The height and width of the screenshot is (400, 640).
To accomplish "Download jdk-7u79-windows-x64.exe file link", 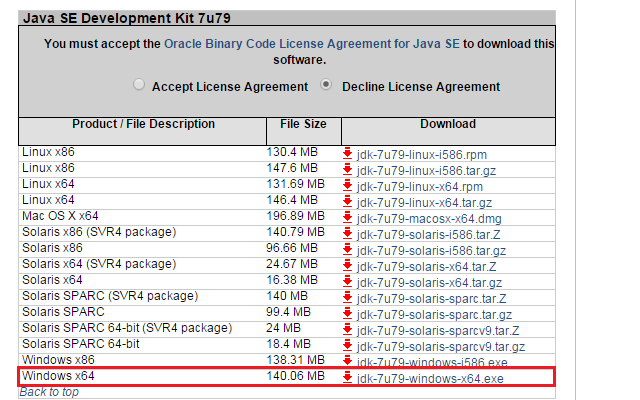I will [x=430, y=378].
